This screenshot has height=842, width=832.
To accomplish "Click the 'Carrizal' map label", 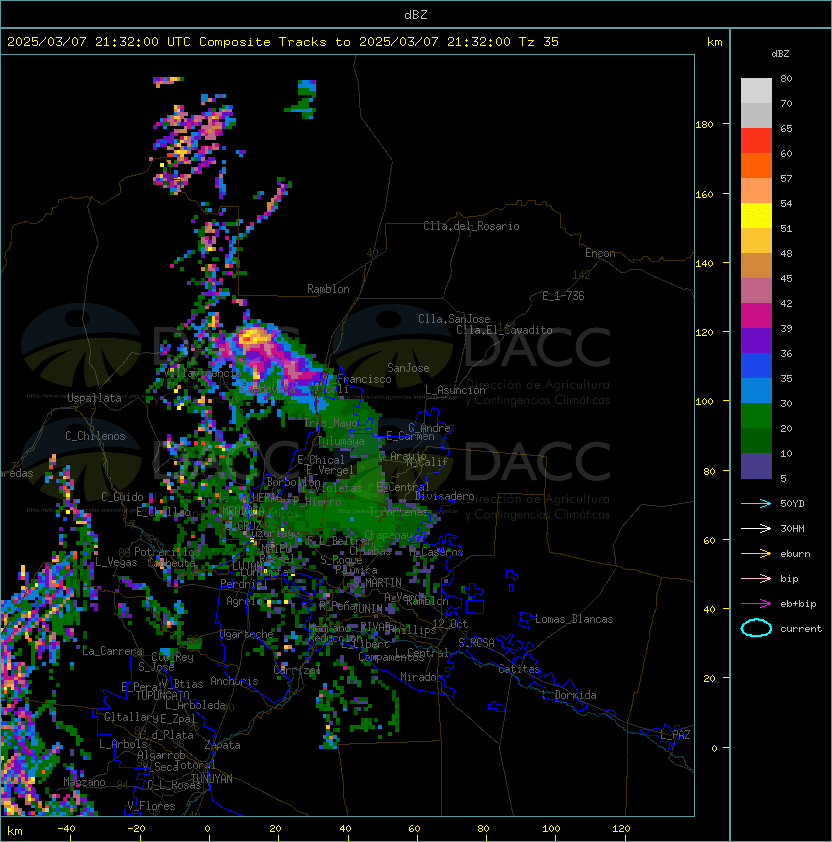I will [x=297, y=670].
